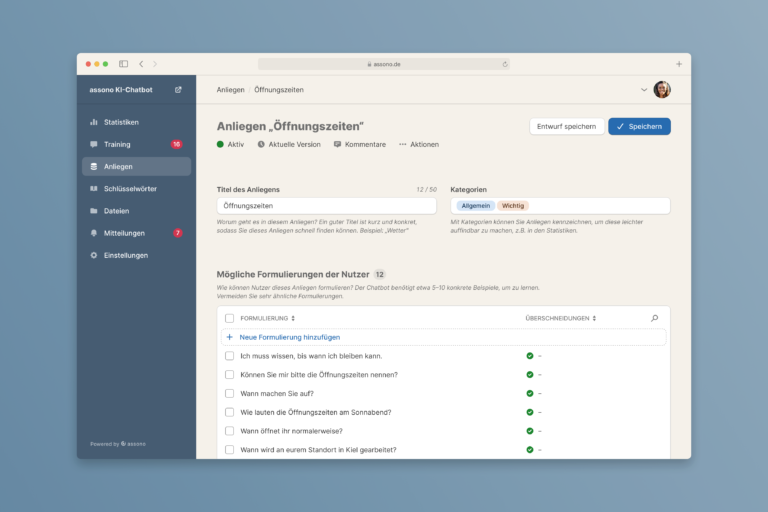768x512 pixels.
Task: Open Statistiken in sidebar
Action: [x=136, y=122]
